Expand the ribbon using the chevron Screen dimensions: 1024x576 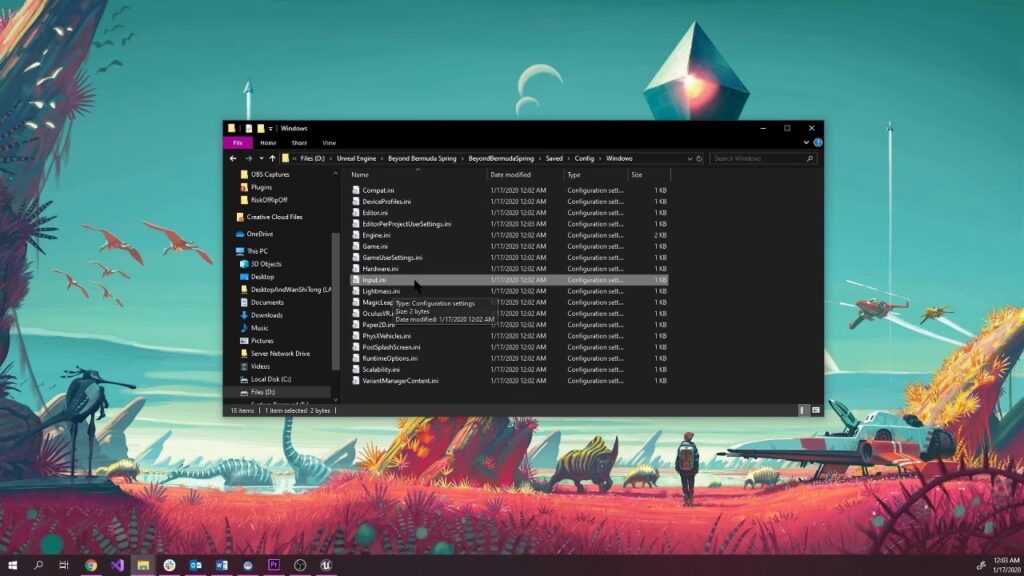(x=807, y=143)
